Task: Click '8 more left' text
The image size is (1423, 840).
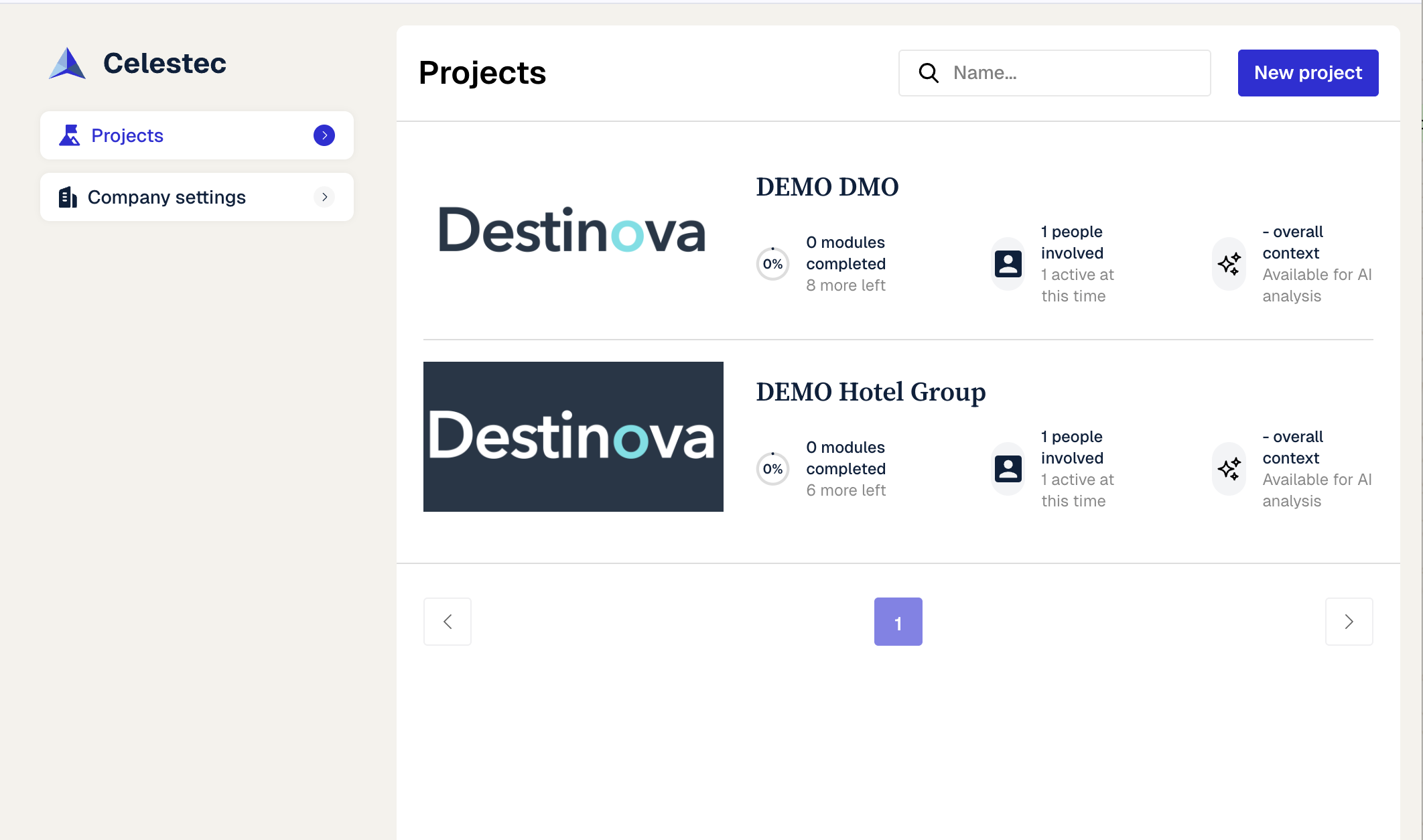Action: click(x=845, y=285)
